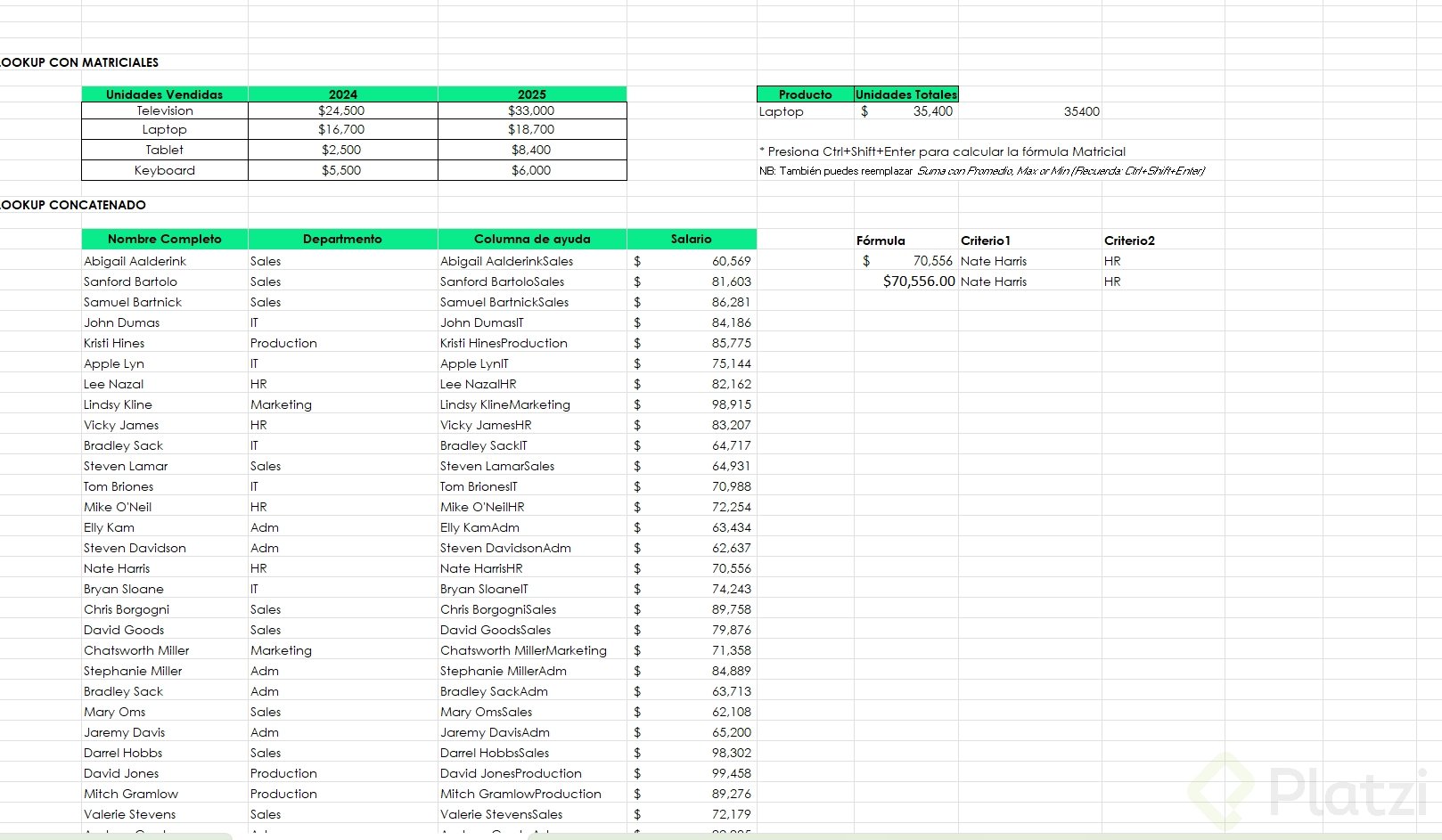
Task: Click the "Nate HarrisHR" helper cell
Action: 532,568
